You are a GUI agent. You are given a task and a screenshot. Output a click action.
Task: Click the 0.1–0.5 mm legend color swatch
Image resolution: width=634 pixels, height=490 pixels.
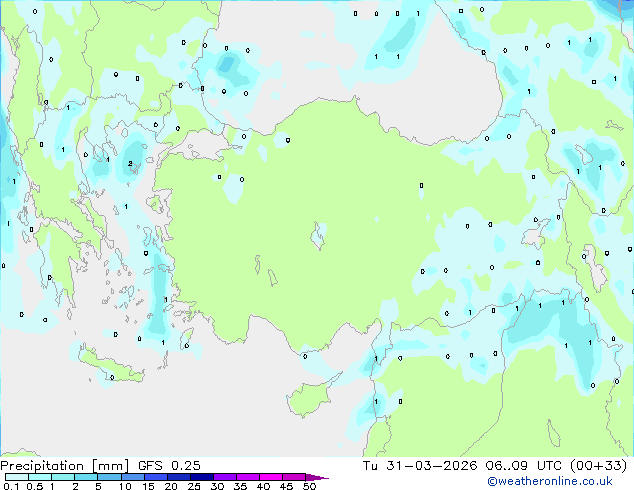coord(17,477)
